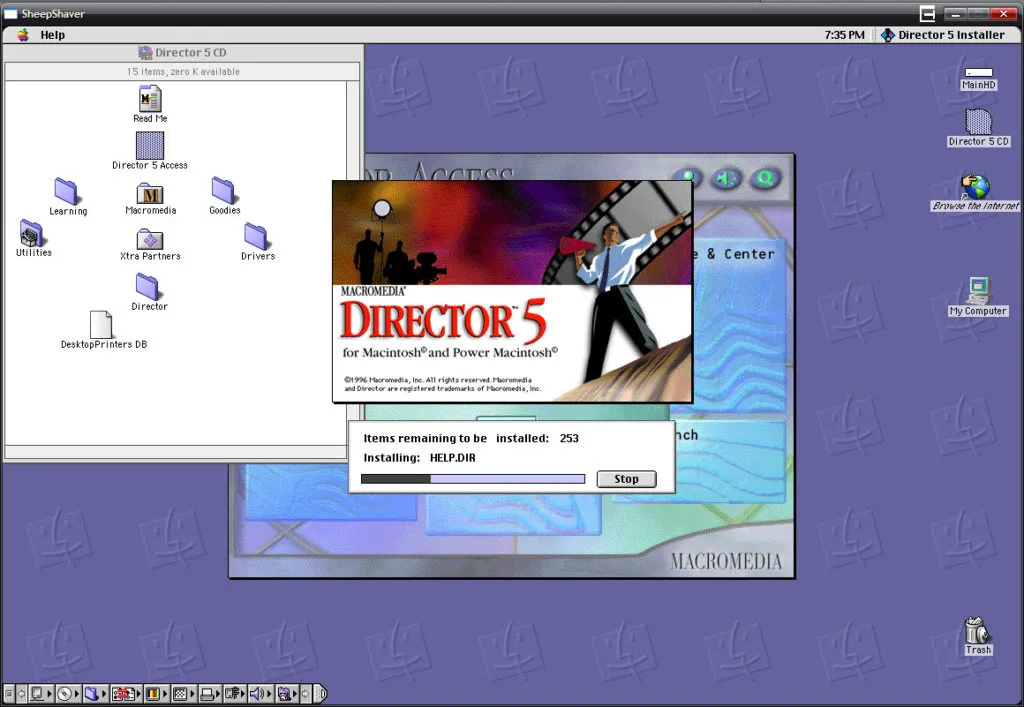Stop the installation
The image size is (1024, 707).
(x=626, y=479)
